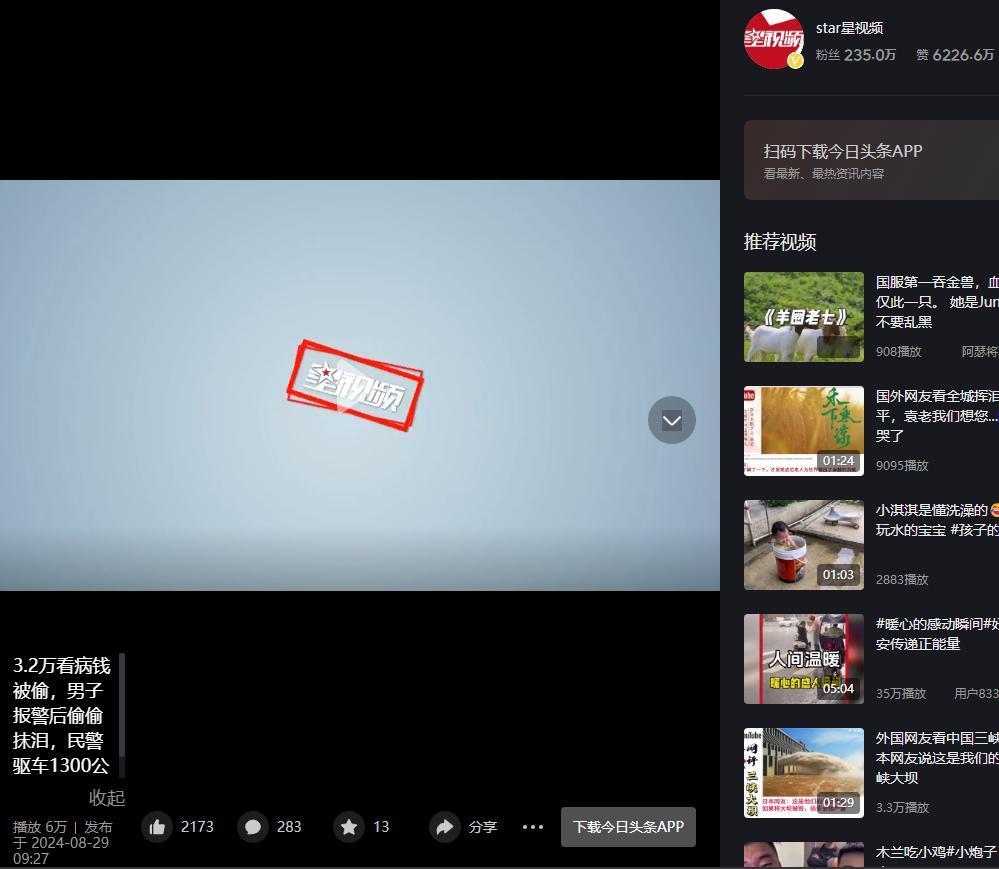Click the 2883播放 view count
The width and height of the screenshot is (999, 869).
(902, 580)
